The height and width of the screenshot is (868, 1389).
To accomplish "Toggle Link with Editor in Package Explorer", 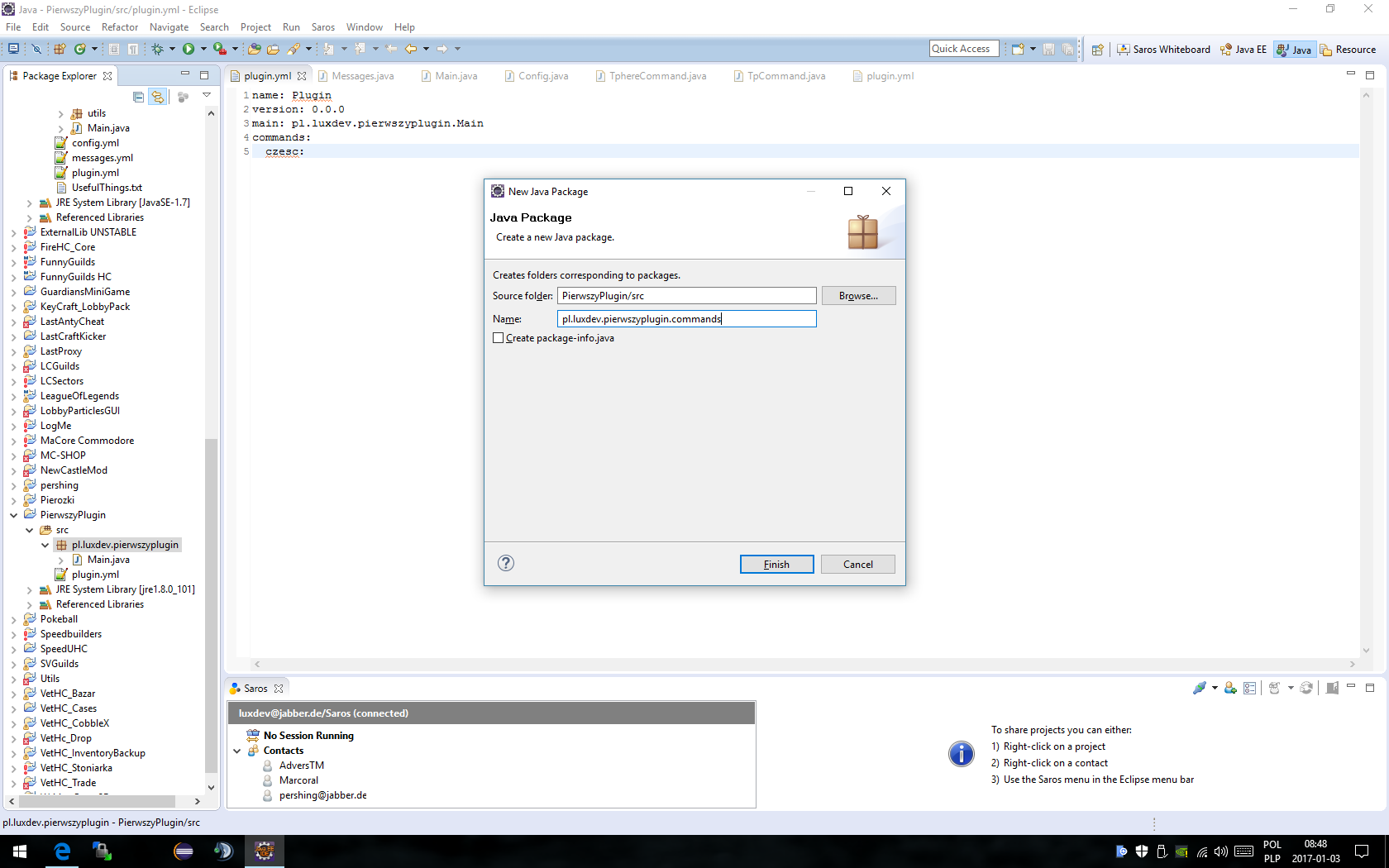I will point(157,97).
